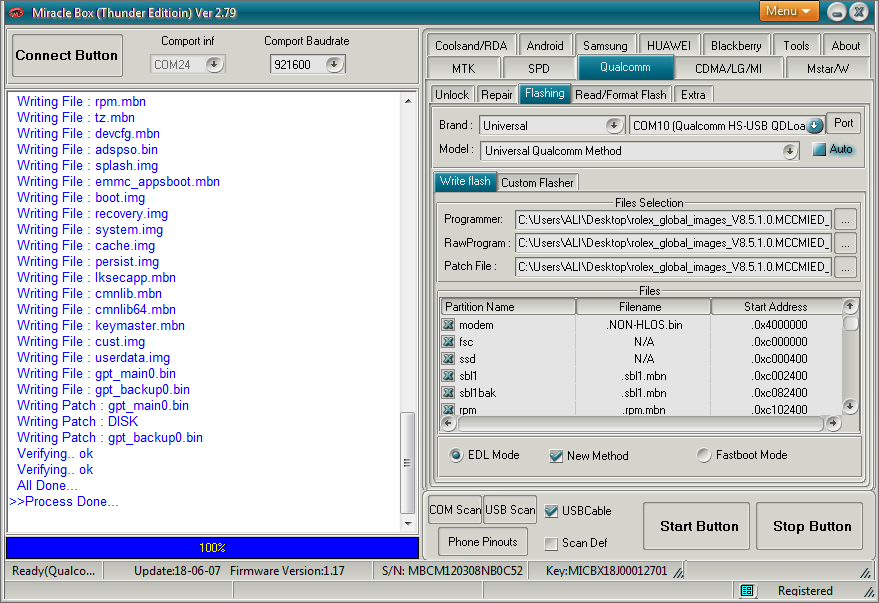Image resolution: width=879 pixels, height=603 pixels.
Task: Browse for the Programmer file
Action: point(845,220)
